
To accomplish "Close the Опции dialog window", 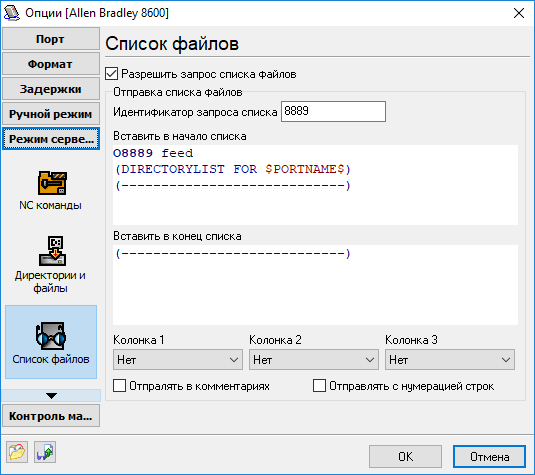I will click(519, 13).
